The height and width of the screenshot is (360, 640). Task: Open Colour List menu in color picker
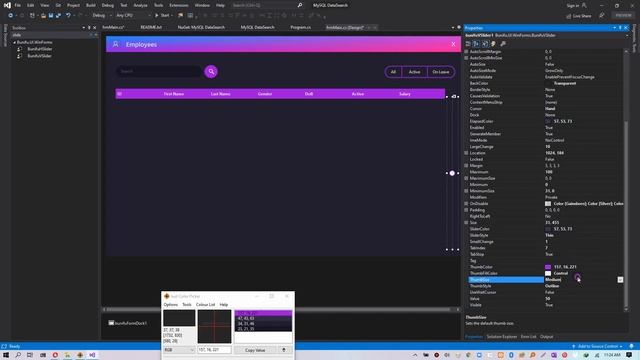tap(205, 304)
